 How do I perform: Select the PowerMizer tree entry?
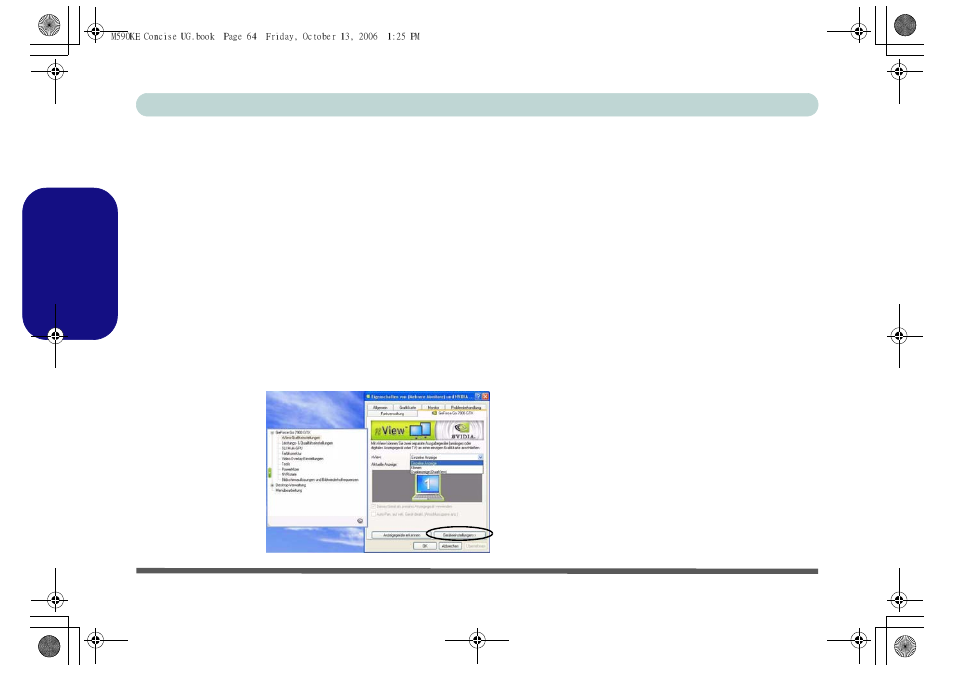click(x=289, y=469)
